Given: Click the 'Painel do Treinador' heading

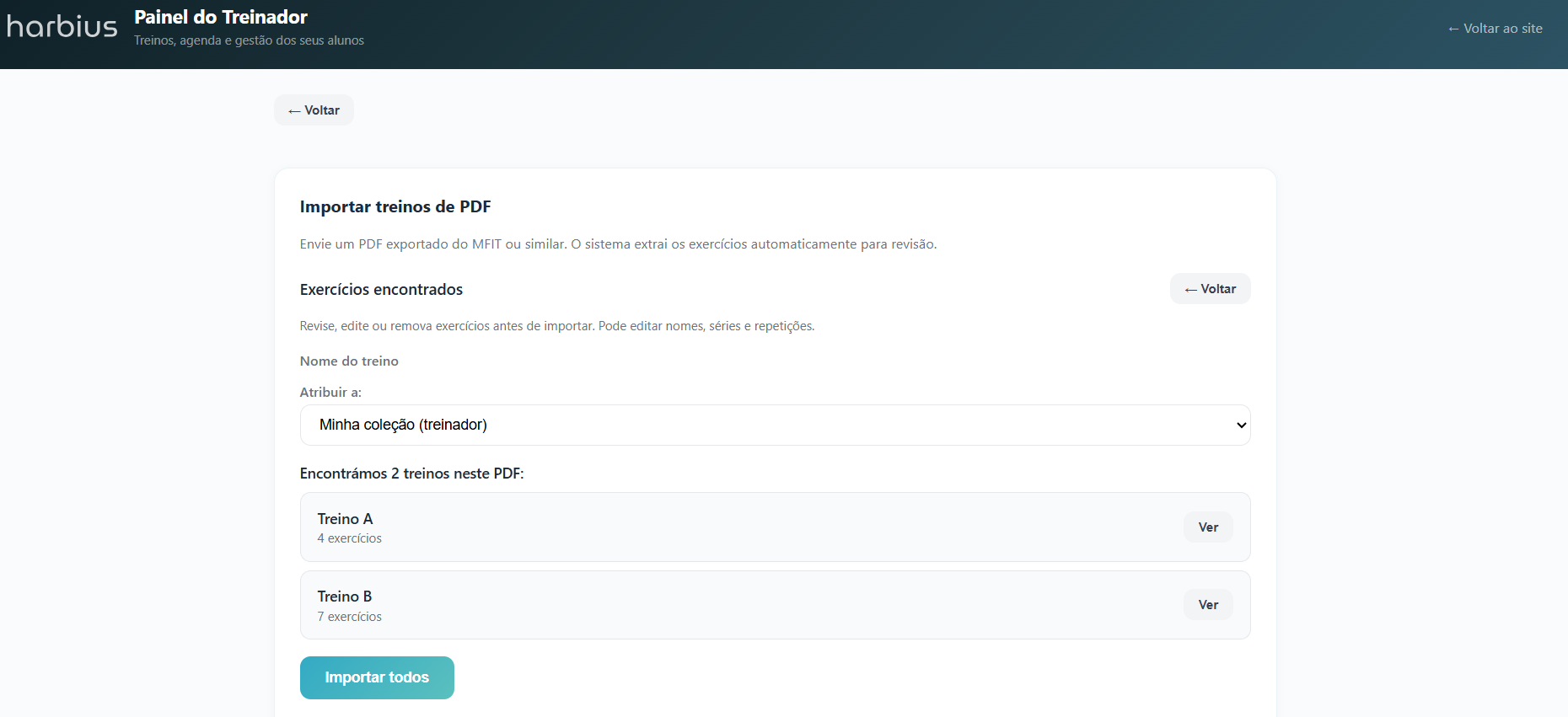Looking at the screenshot, I should click(221, 17).
